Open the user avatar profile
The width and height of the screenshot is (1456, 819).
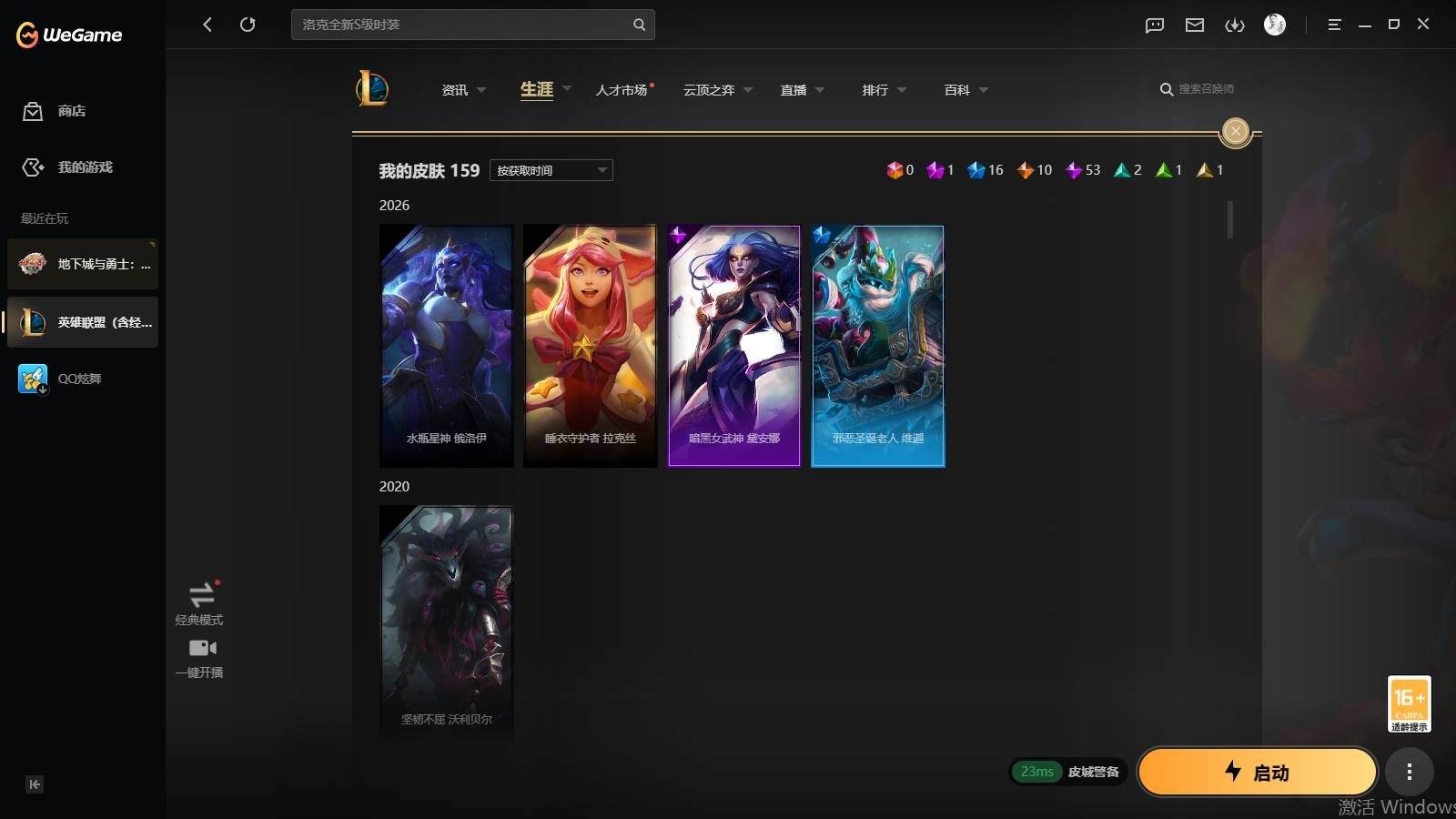pyautogui.click(x=1275, y=25)
